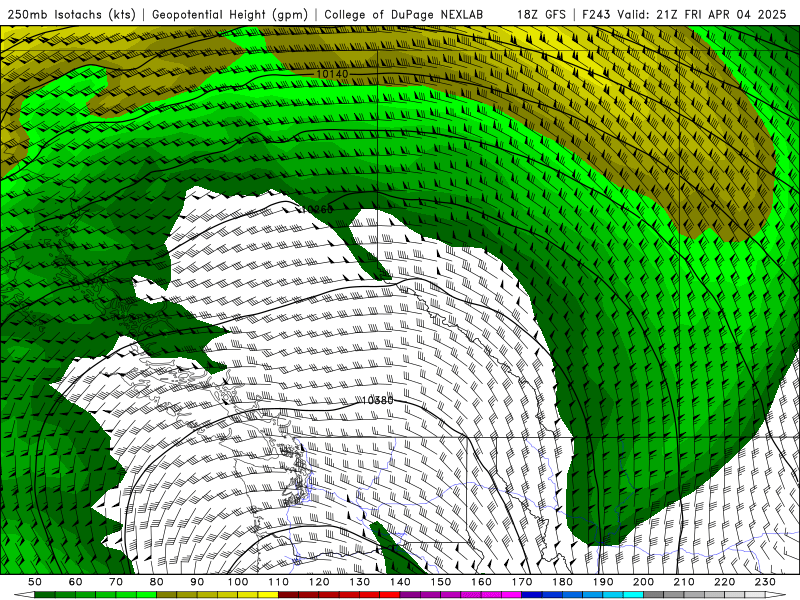This screenshot has width=800, height=600.
Task: Click the 110 knot colorbar label
Action: pyautogui.click(x=279, y=582)
